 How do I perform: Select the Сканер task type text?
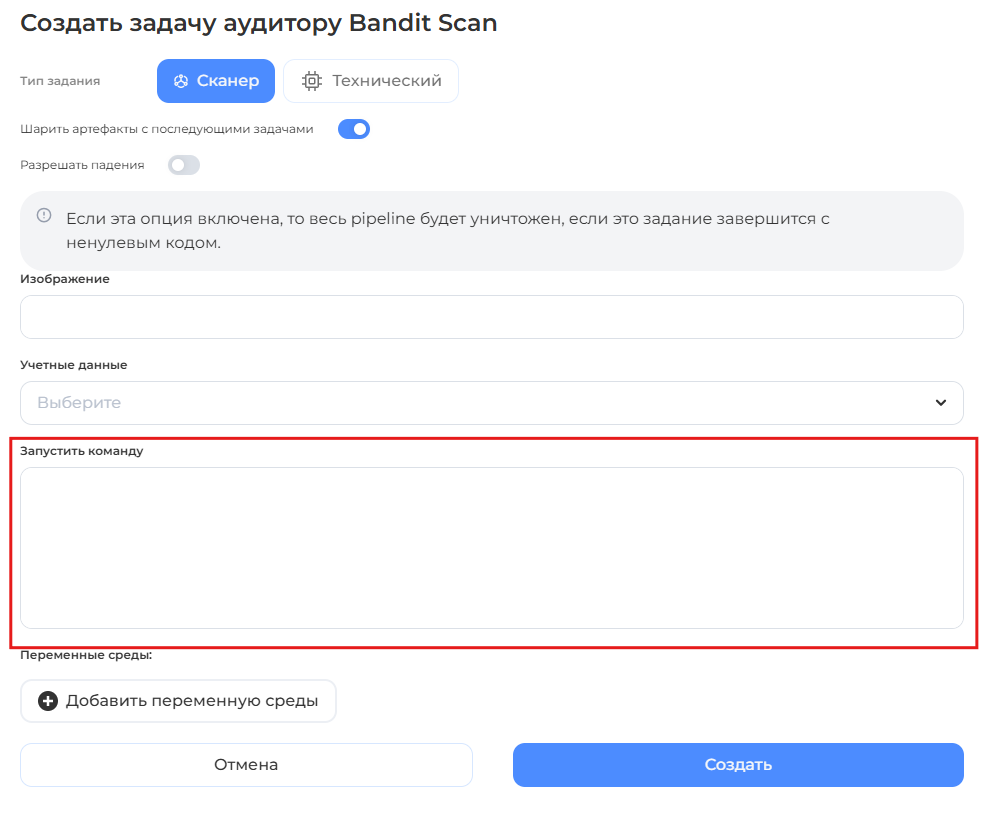tap(228, 81)
